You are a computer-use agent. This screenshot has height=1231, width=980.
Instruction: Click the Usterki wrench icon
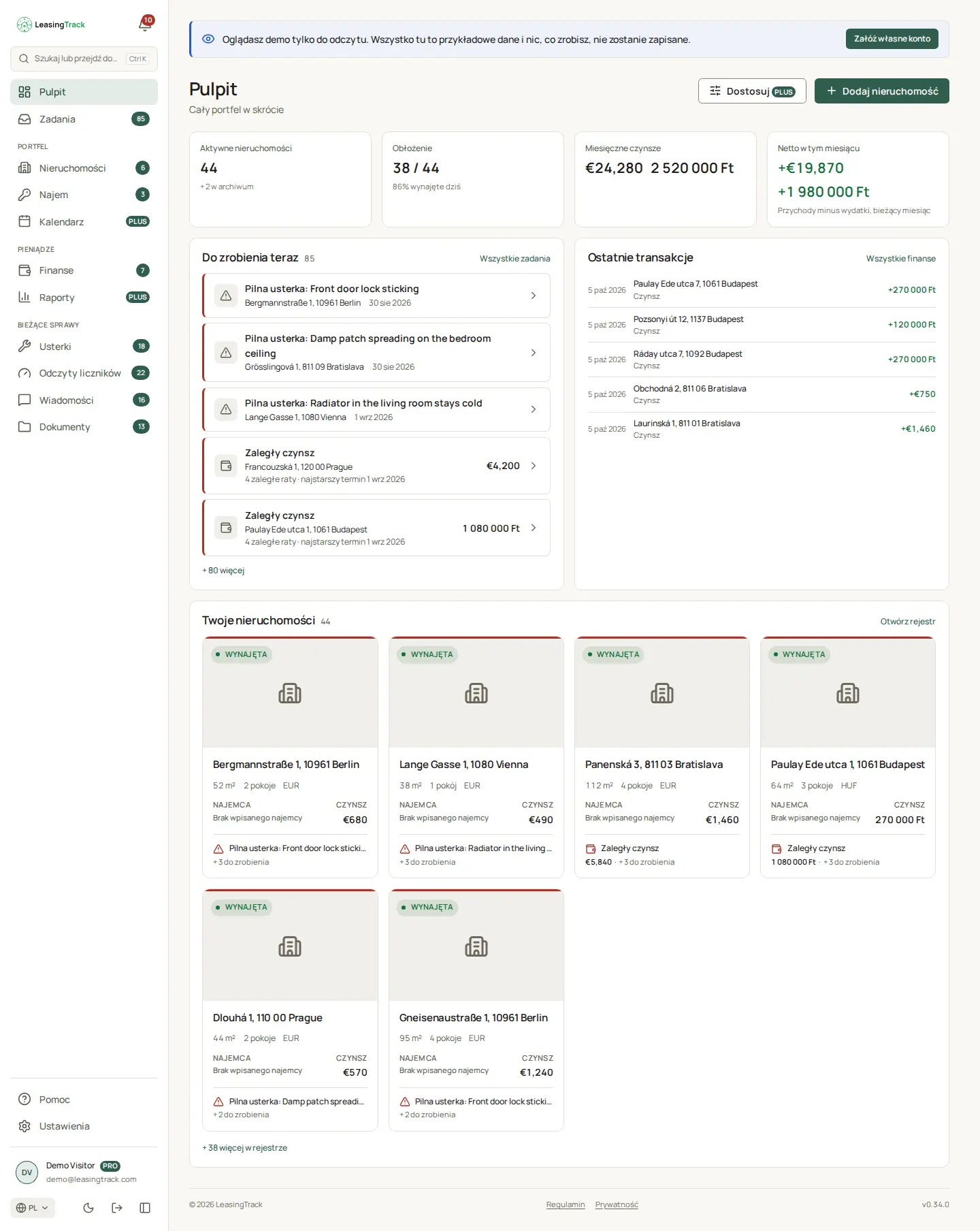tap(24, 346)
